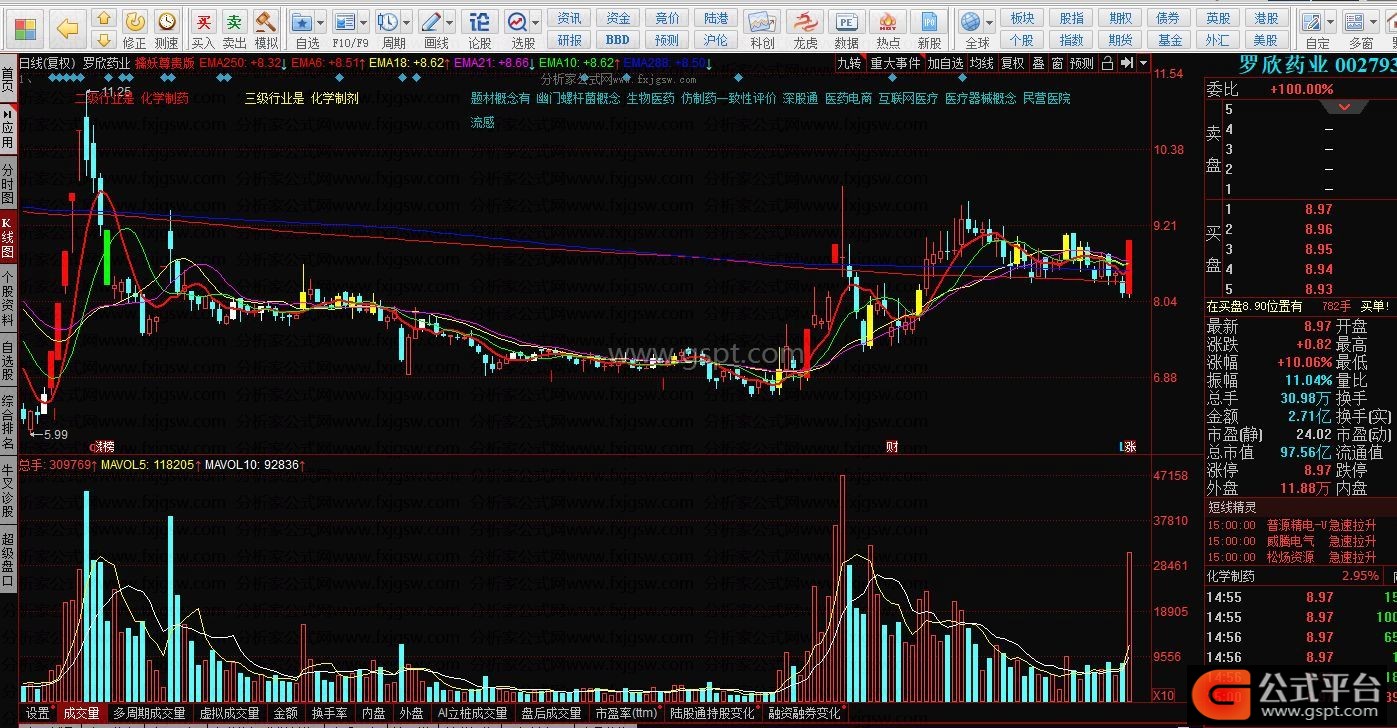Click the 财 marker on the chart timeline
The width and height of the screenshot is (1397, 728).
click(891, 447)
